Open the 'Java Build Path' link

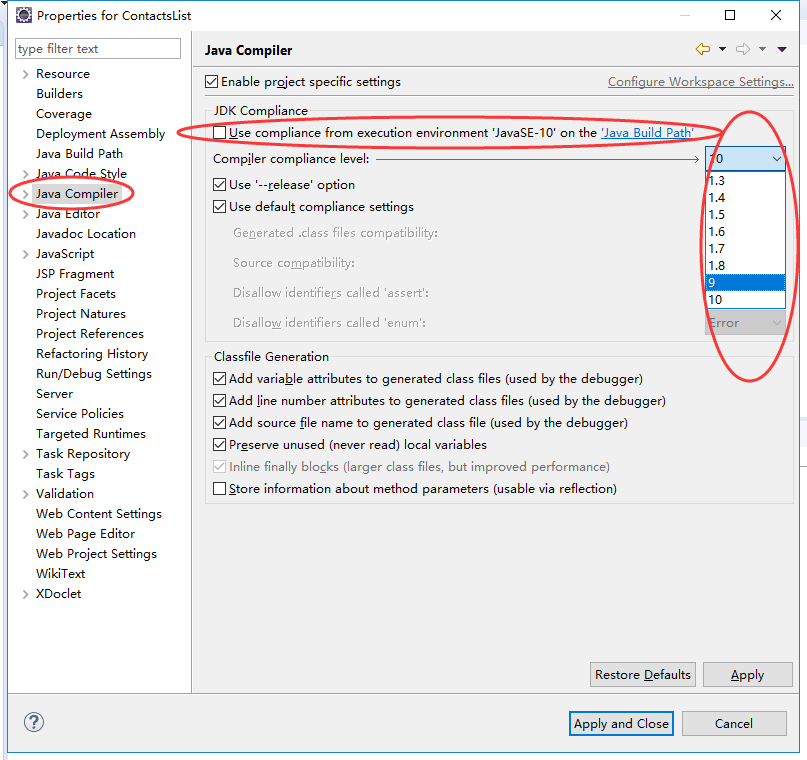coord(647,133)
